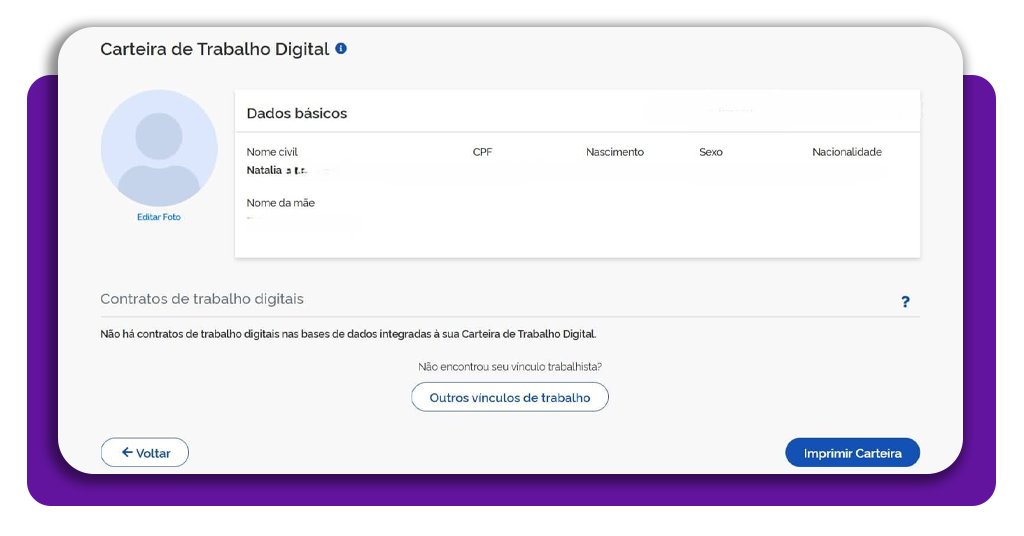Click the Contratos de trabalho digitais heading
Screen dimensions: 1024x536
(202, 299)
